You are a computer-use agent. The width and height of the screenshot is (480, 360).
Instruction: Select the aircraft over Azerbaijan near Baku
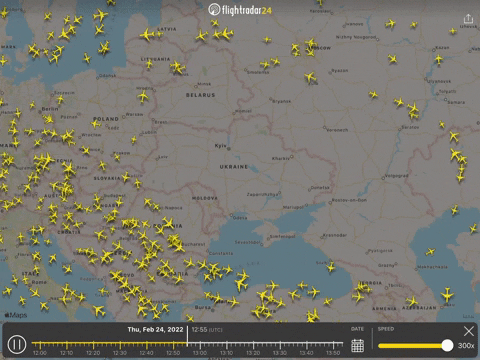pyautogui.click(x=447, y=295)
